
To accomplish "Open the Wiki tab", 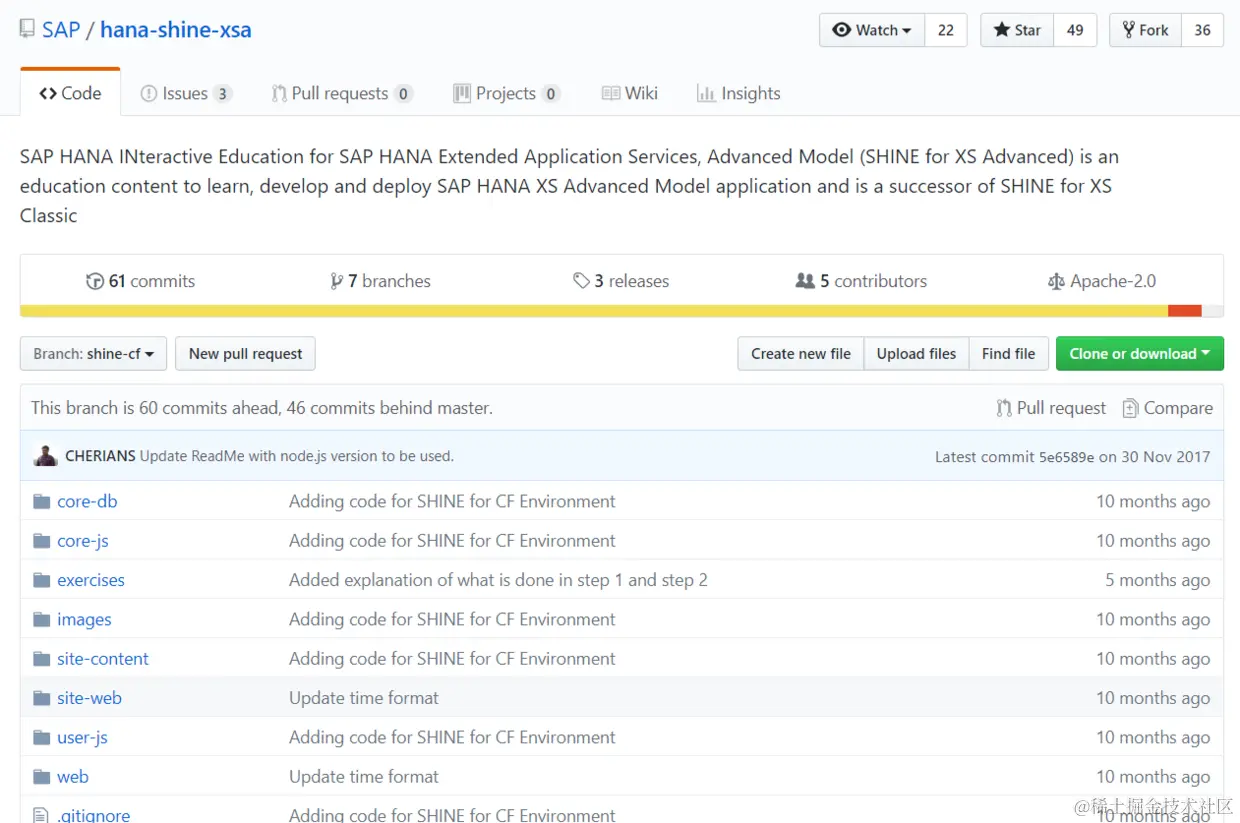I will click(630, 93).
